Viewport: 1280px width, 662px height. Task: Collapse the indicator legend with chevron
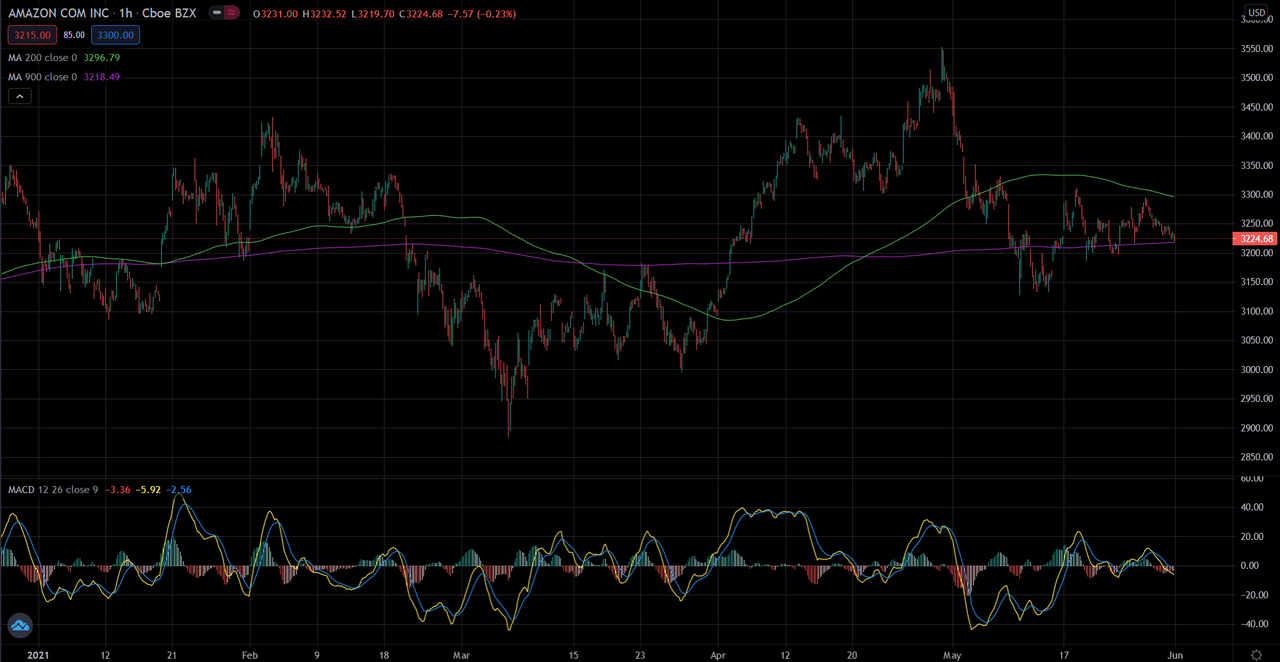pyautogui.click(x=20, y=96)
